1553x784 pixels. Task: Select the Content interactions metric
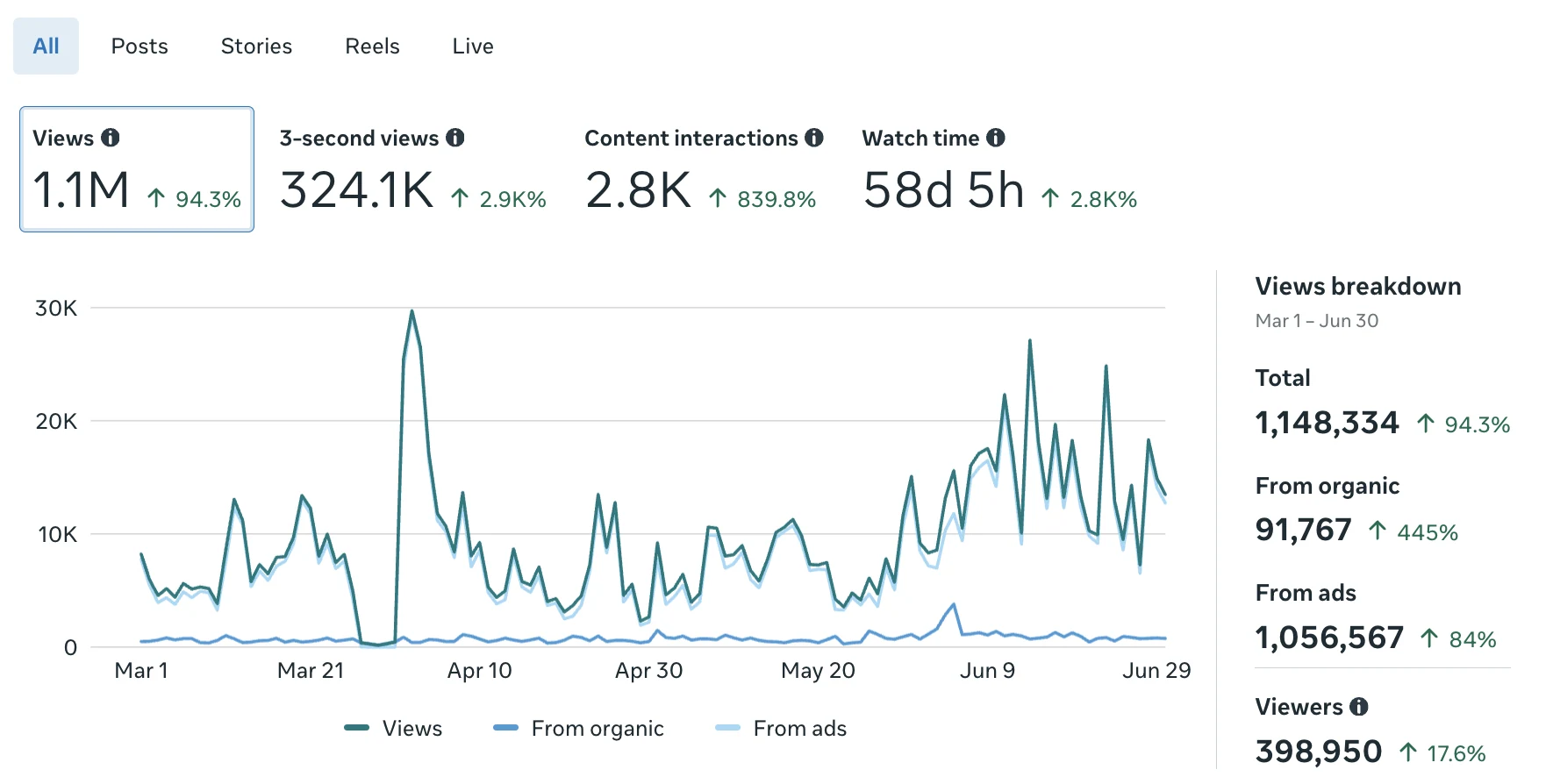[704, 169]
